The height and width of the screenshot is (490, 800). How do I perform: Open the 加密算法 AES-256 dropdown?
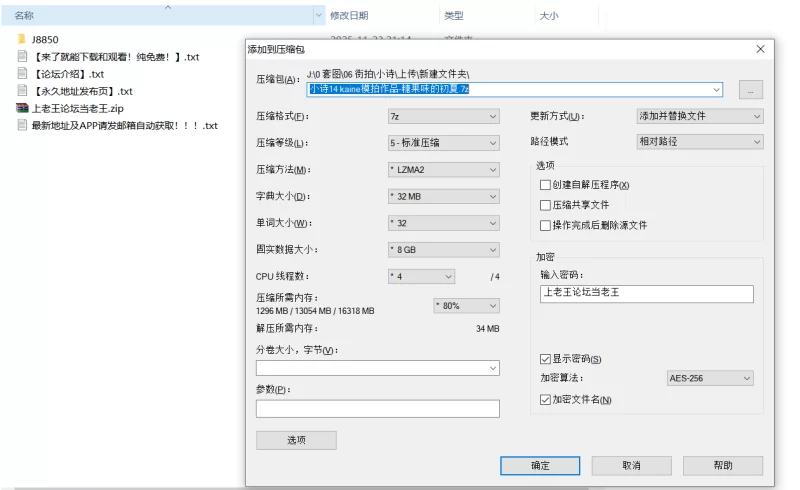pyautogui.click(x=709, y=379)
